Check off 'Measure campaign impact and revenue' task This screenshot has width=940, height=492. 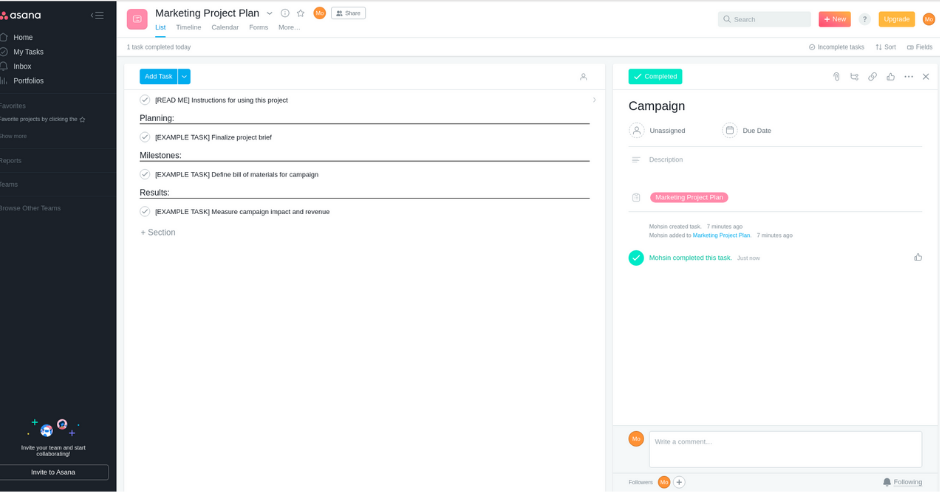[145, 211]
